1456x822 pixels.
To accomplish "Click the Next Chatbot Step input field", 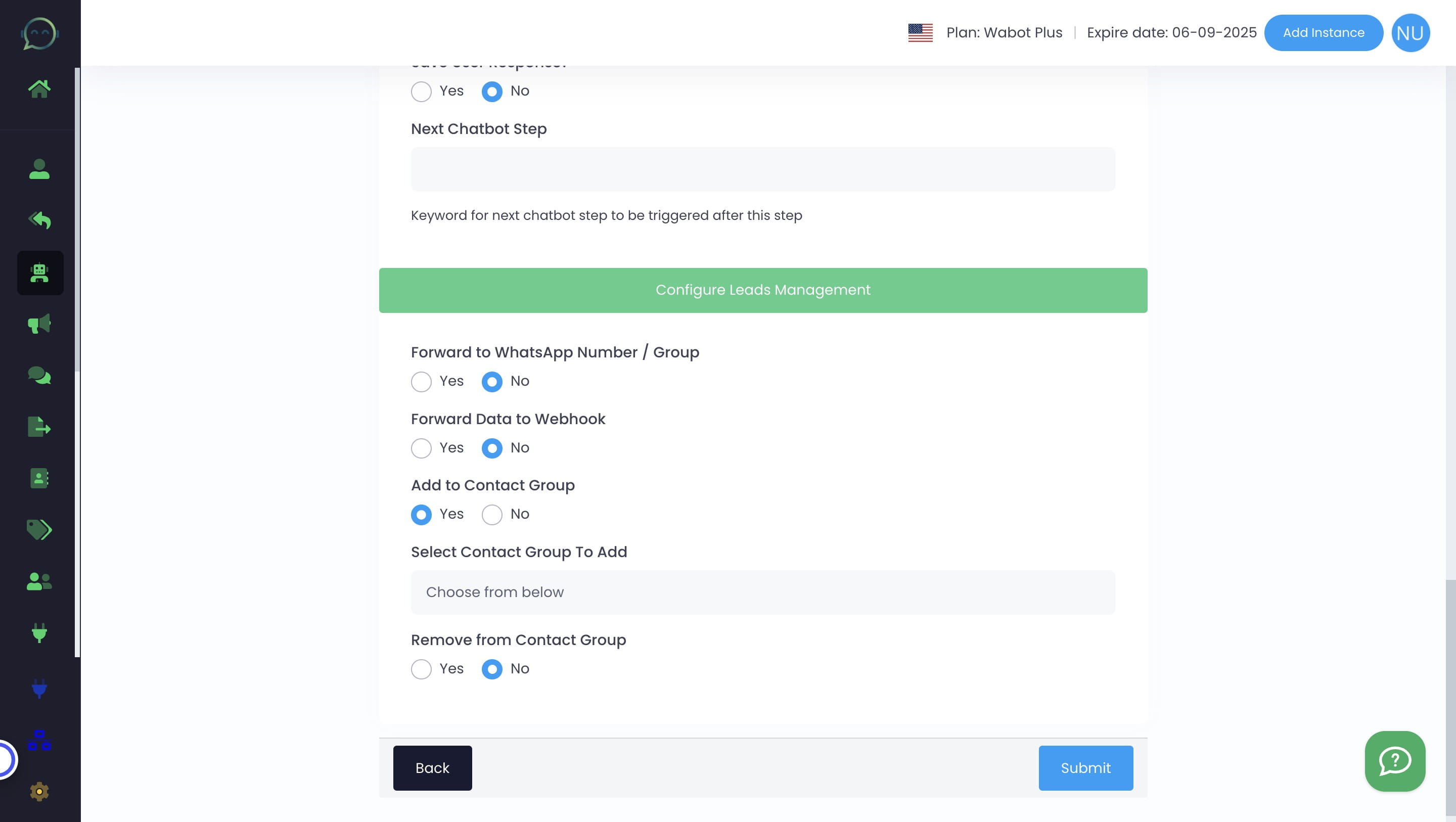I will tap(762, 168).
